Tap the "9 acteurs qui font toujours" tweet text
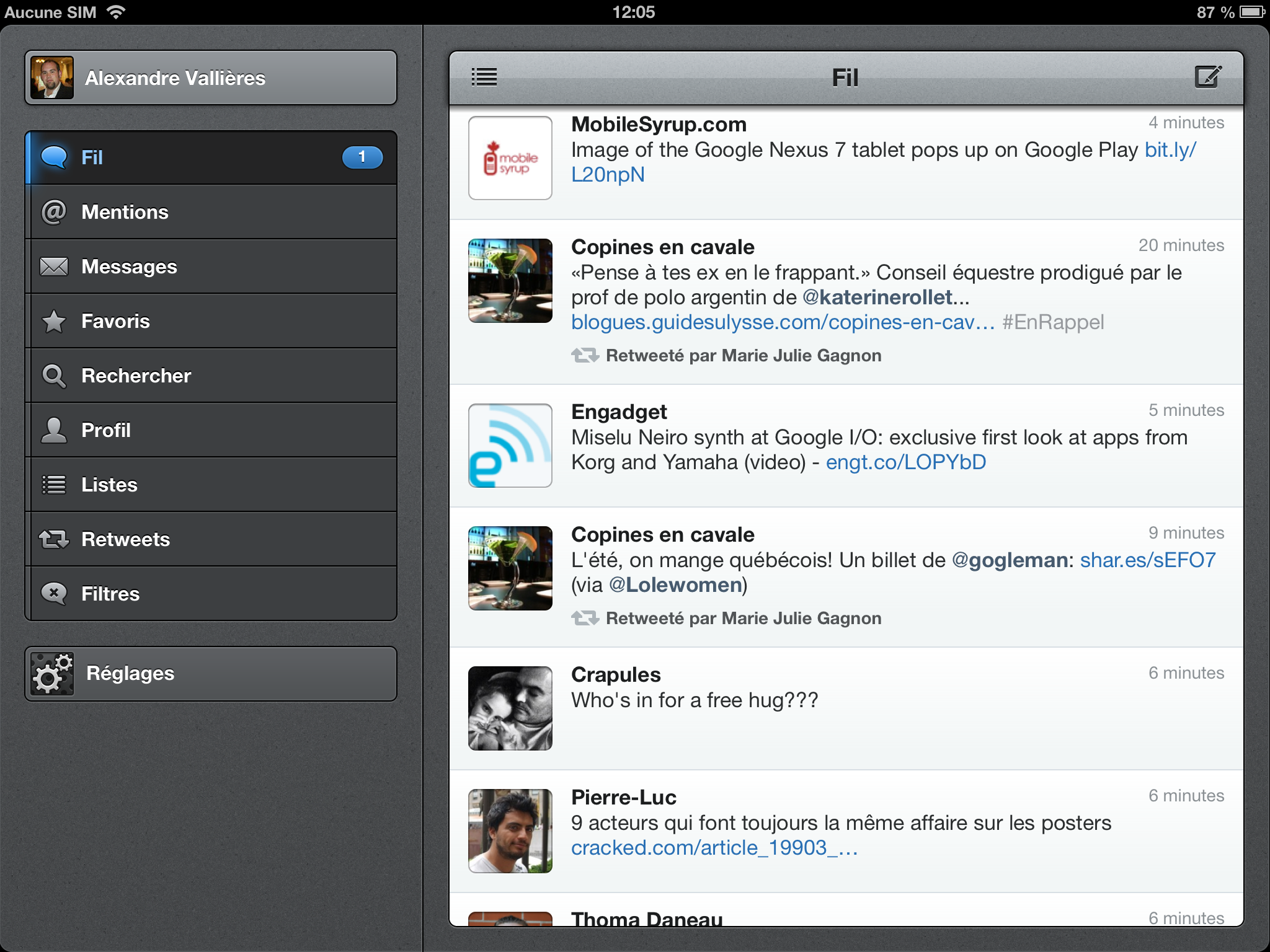The height and width of the screenshot is (952, 1270). tap(841, 823)
